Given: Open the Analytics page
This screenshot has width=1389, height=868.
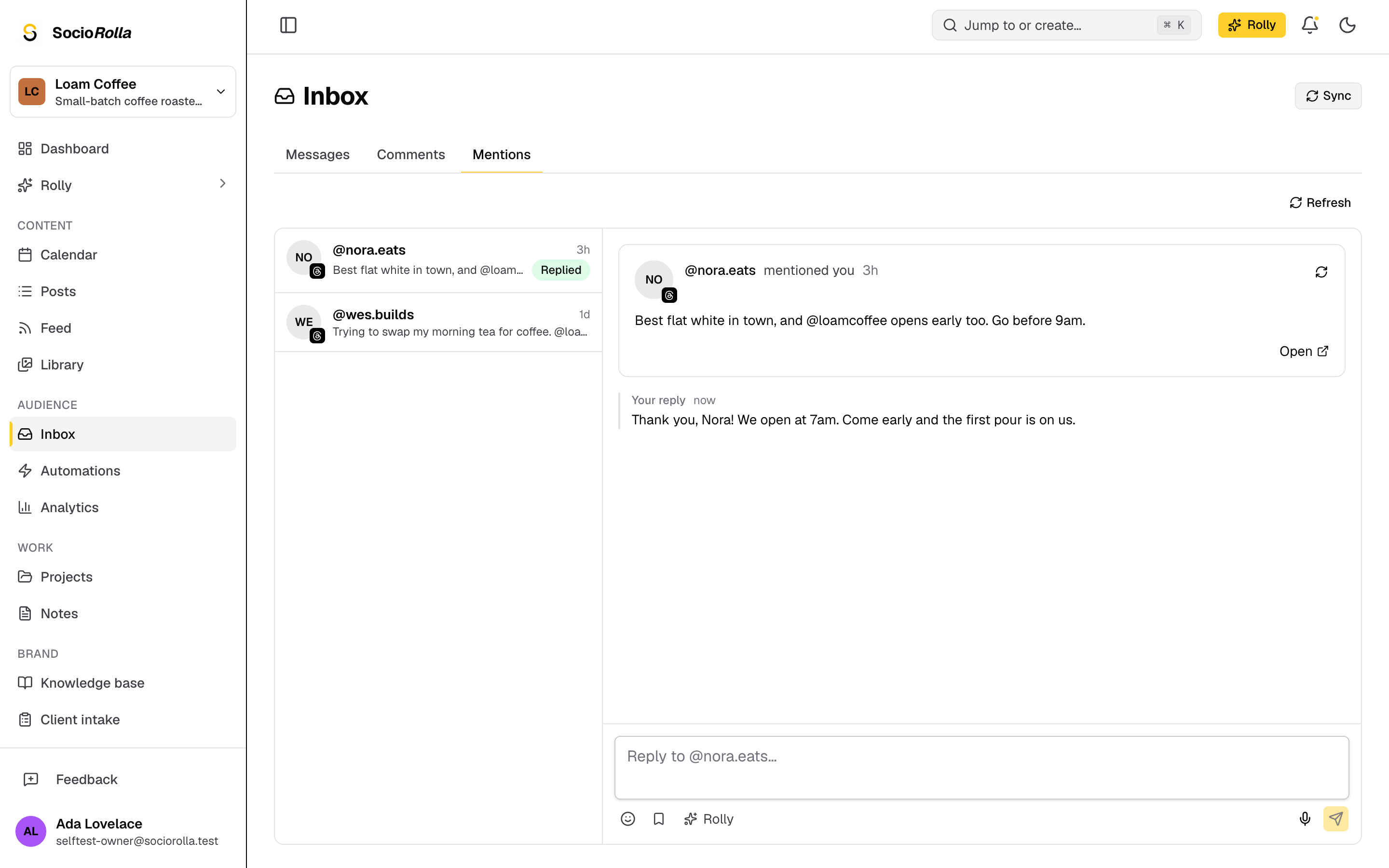Looking at the screenshot, I should (123, 507).
